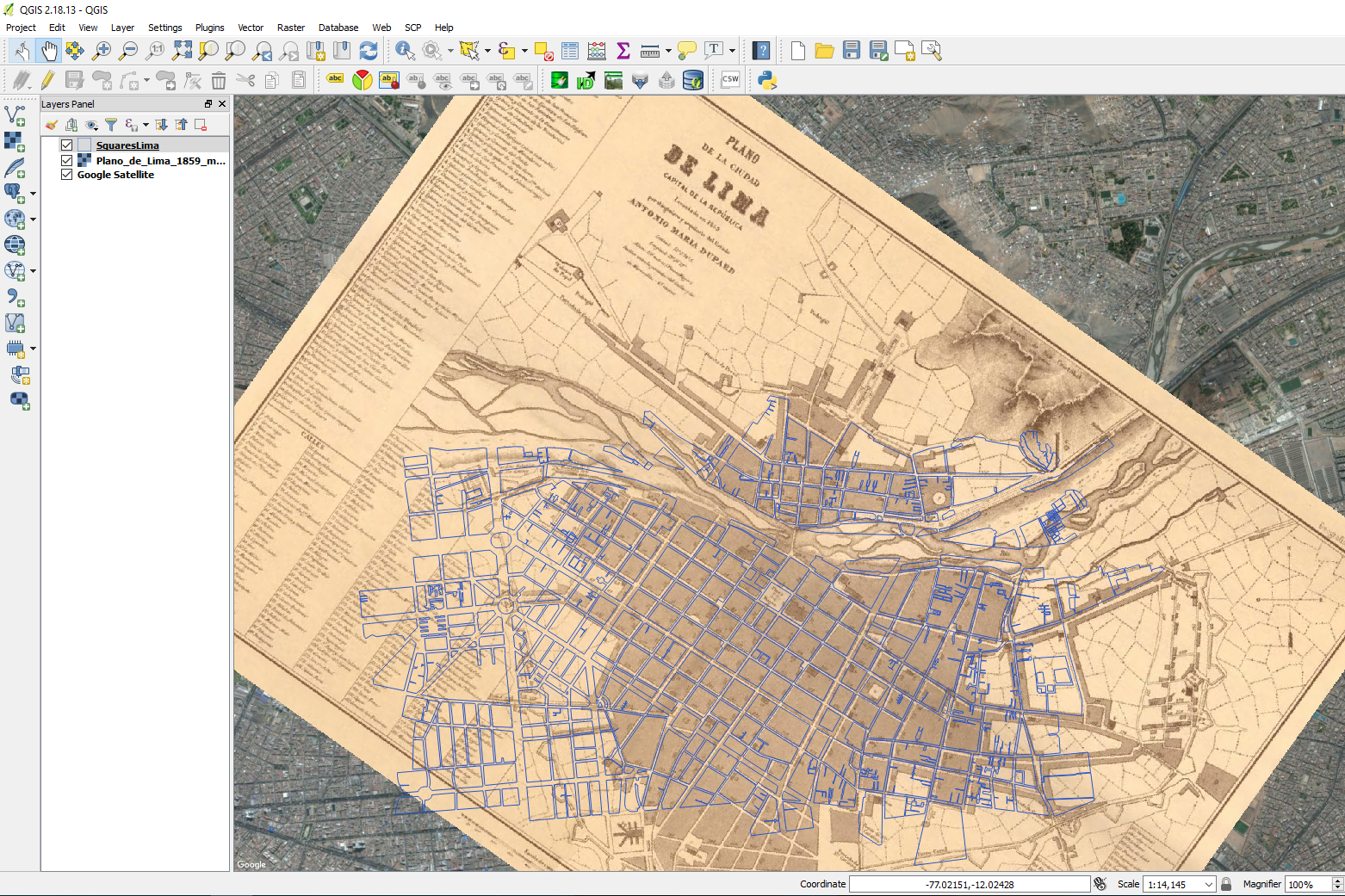Open the DB Manager database icon
1345x896 pixels.
(693, 80)
